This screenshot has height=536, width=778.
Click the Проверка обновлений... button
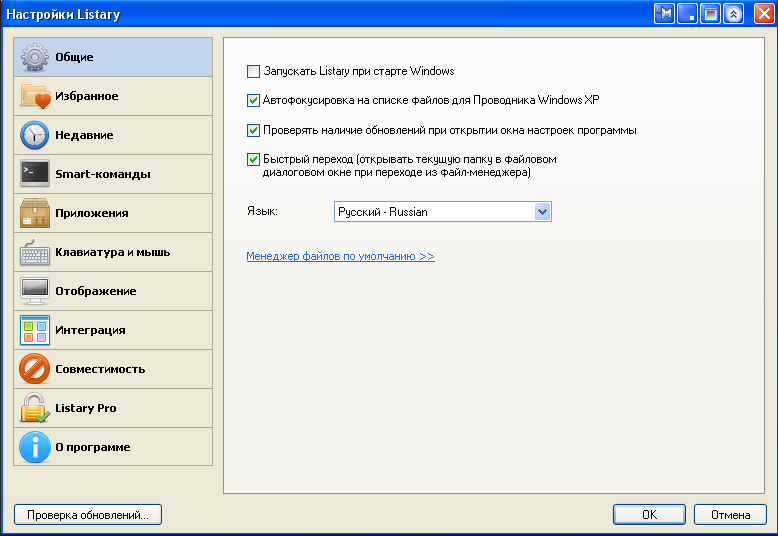[x=88, y=515]
